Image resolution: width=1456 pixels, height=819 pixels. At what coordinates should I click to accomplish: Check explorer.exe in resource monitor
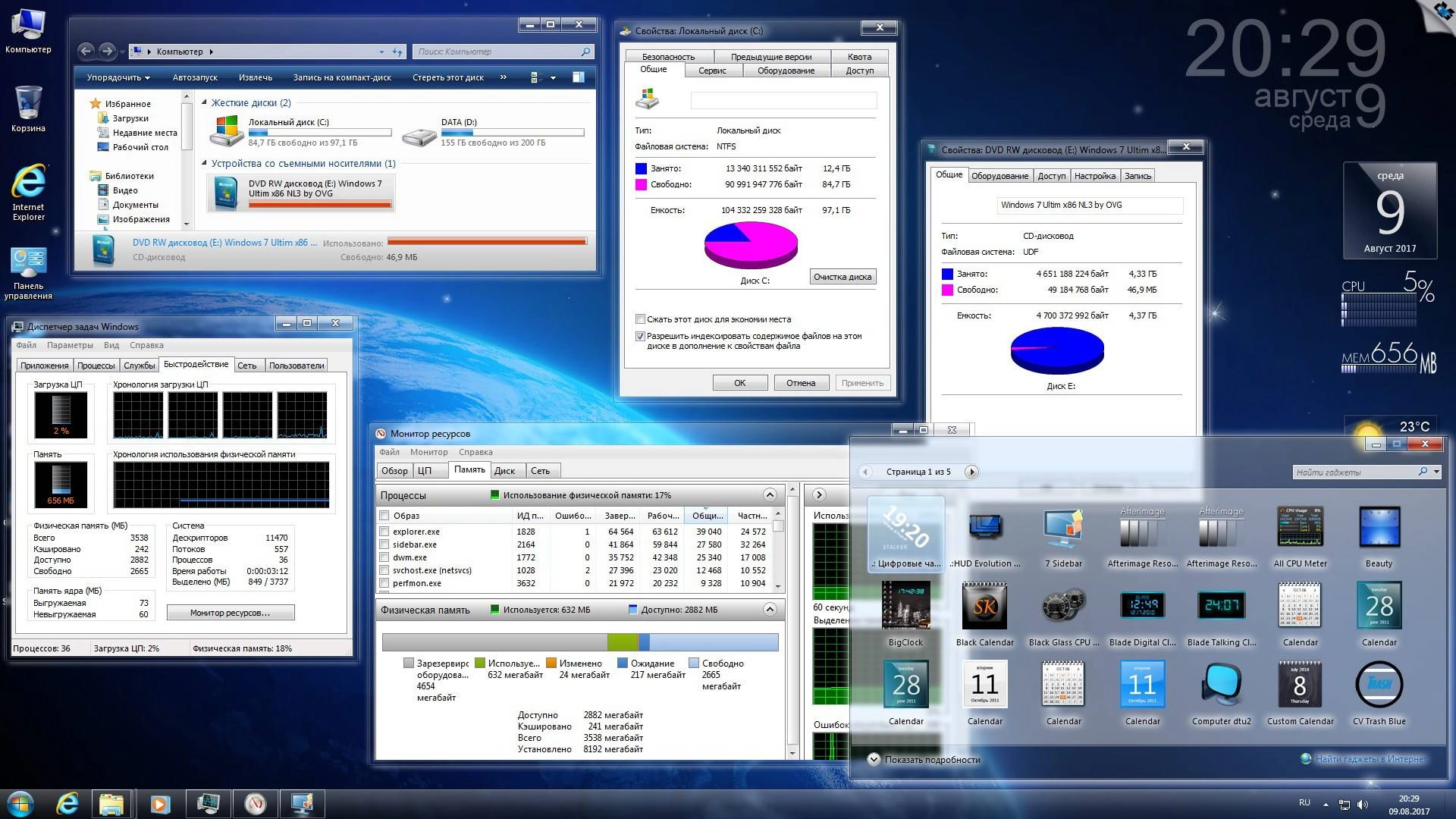coord(384,532)
